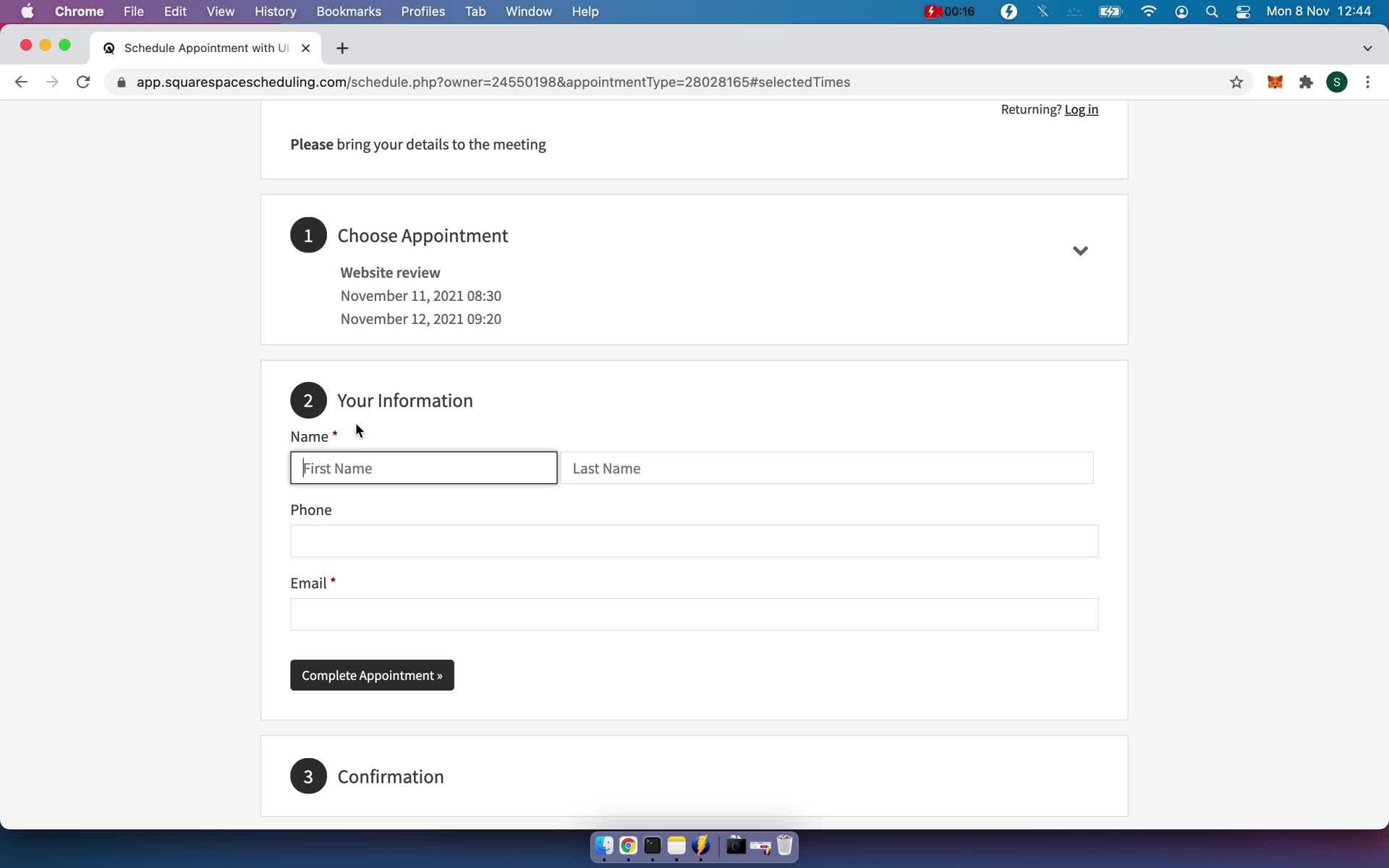Image resolution: width=1389 pixels, height=868 pixels.
Task: Open the File menu
Action: pyautogui.click(x=133, y=12)
